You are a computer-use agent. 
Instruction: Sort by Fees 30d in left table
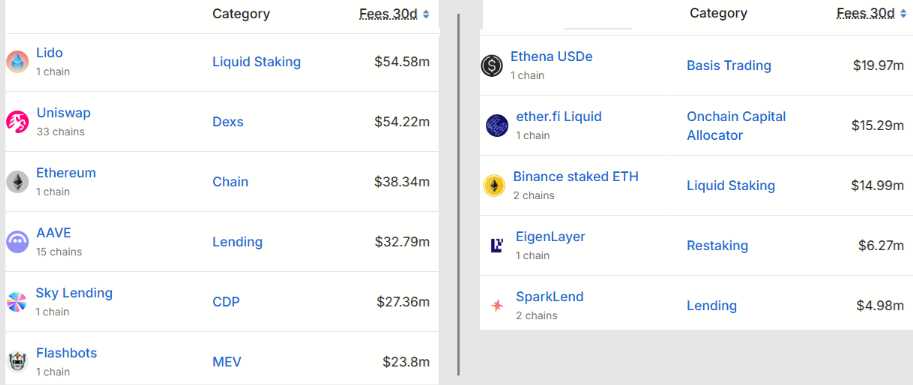click(x=388, y=14)
